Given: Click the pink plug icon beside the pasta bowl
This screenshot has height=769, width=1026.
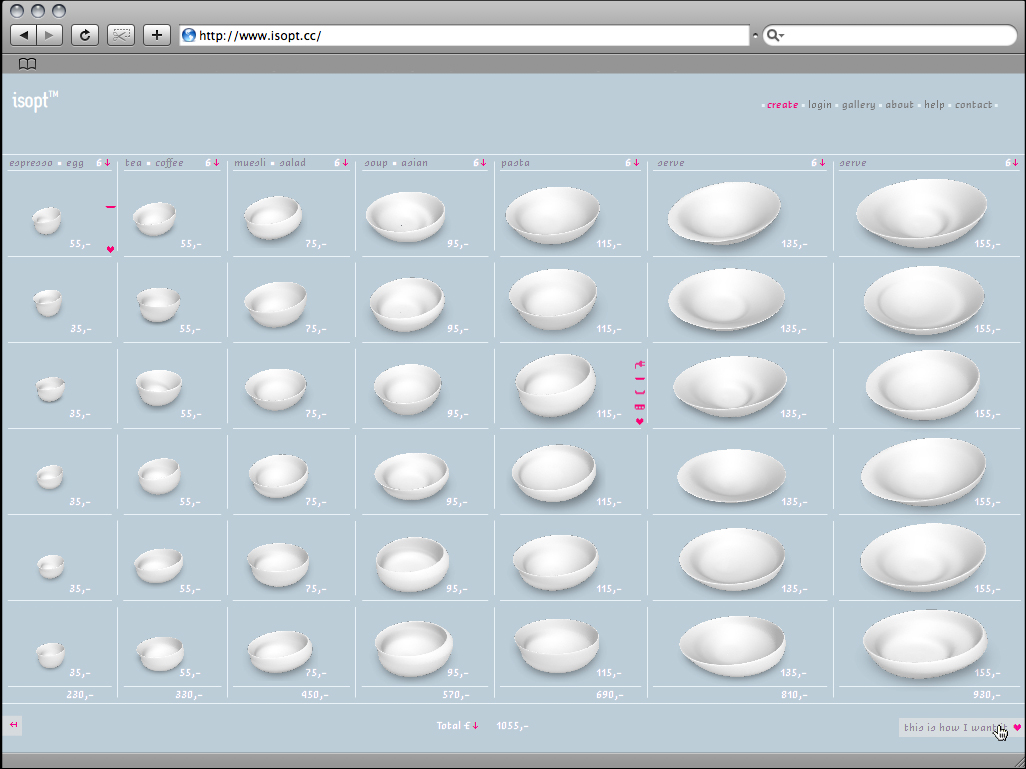Looking at the screenshot, I should [640, 364].
